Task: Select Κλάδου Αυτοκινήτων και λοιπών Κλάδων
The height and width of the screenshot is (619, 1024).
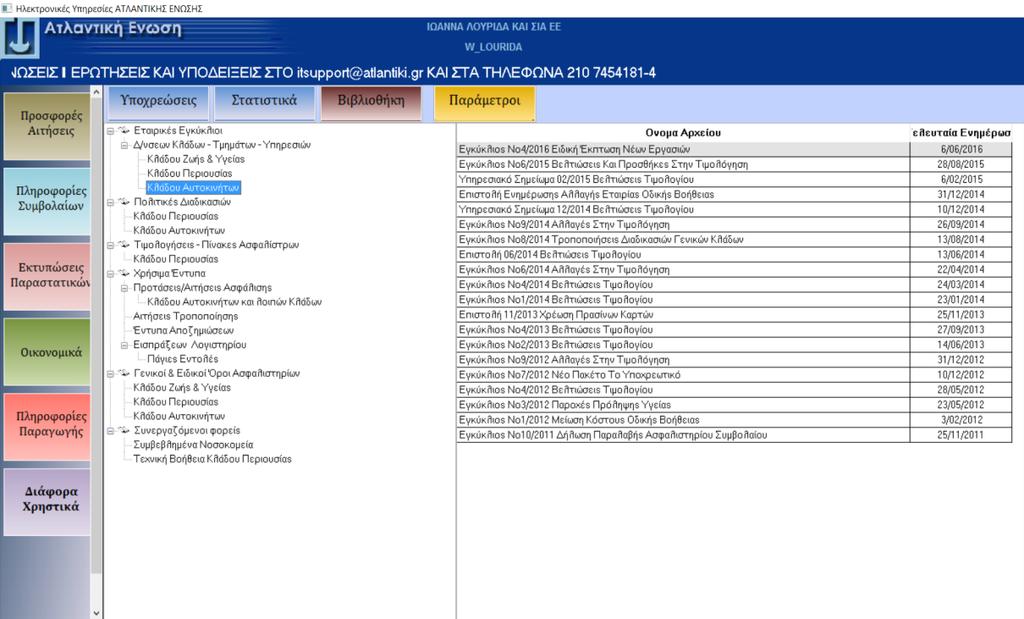Action: 234,302
